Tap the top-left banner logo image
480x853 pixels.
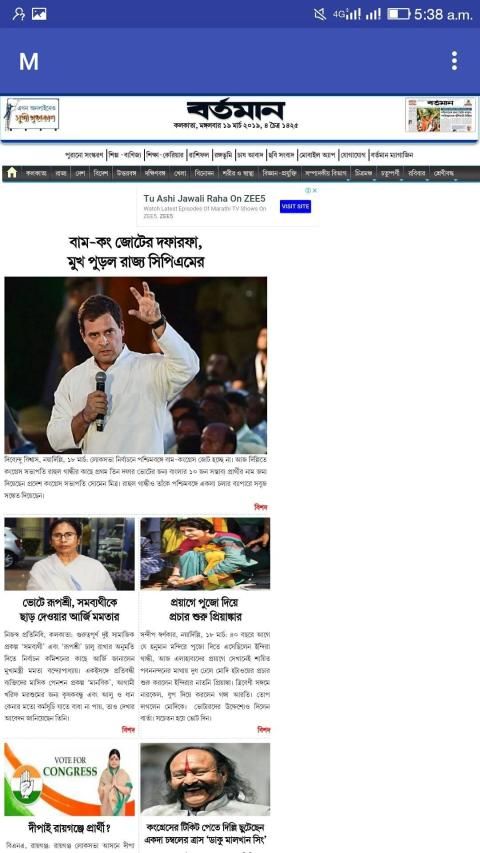pyautogui.click(x=32, y=115)
